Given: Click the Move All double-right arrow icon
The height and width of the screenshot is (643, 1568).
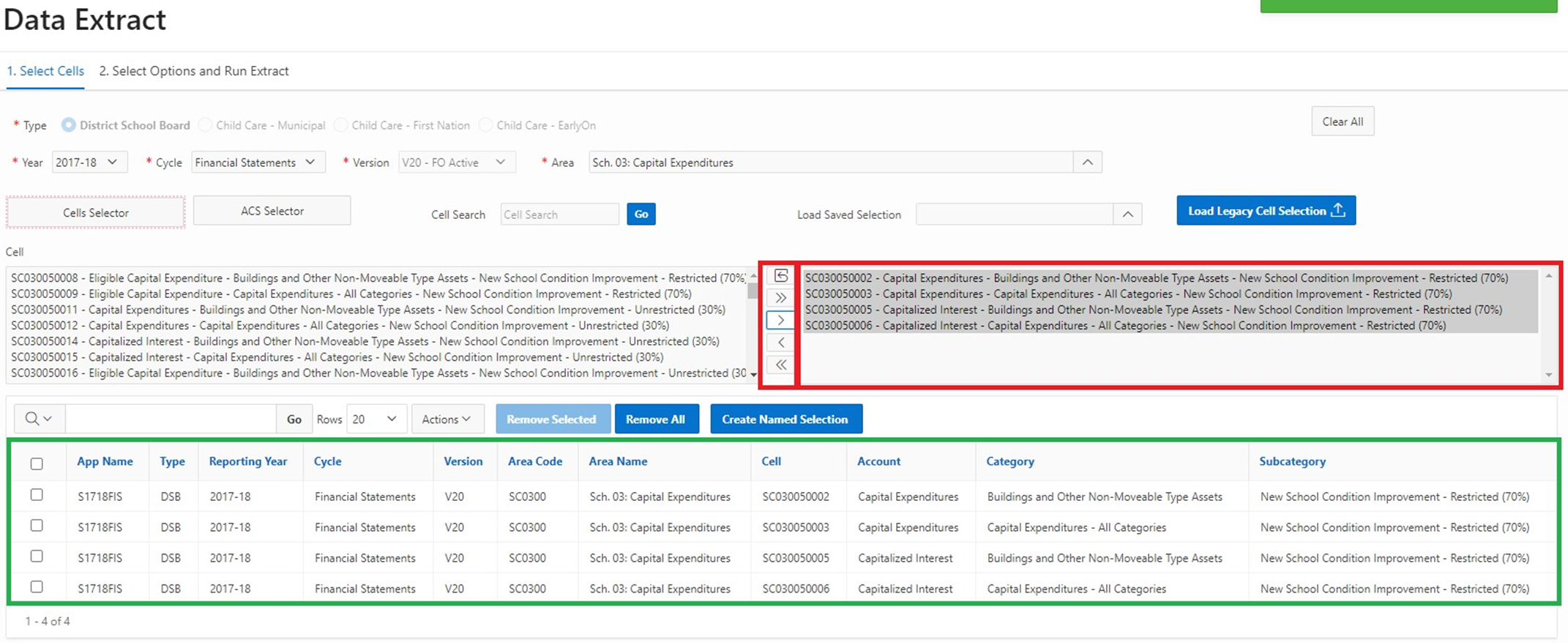Looking at the screenshot, I should (781, 298).
